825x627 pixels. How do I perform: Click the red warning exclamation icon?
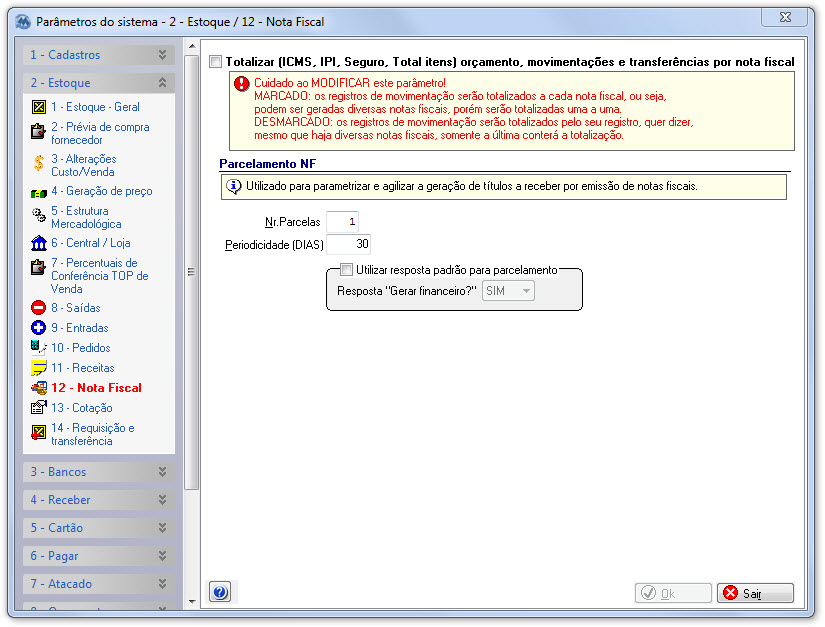coord(242,84)
